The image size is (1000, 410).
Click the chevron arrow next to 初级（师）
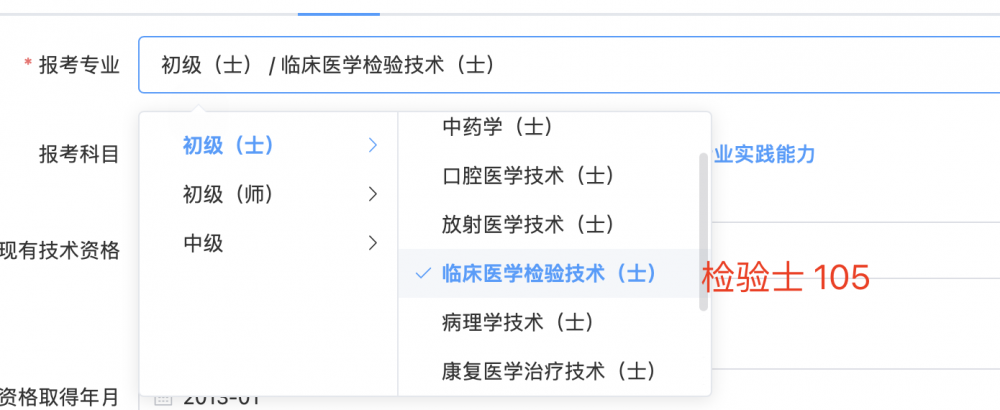click(x=373, y=194)
